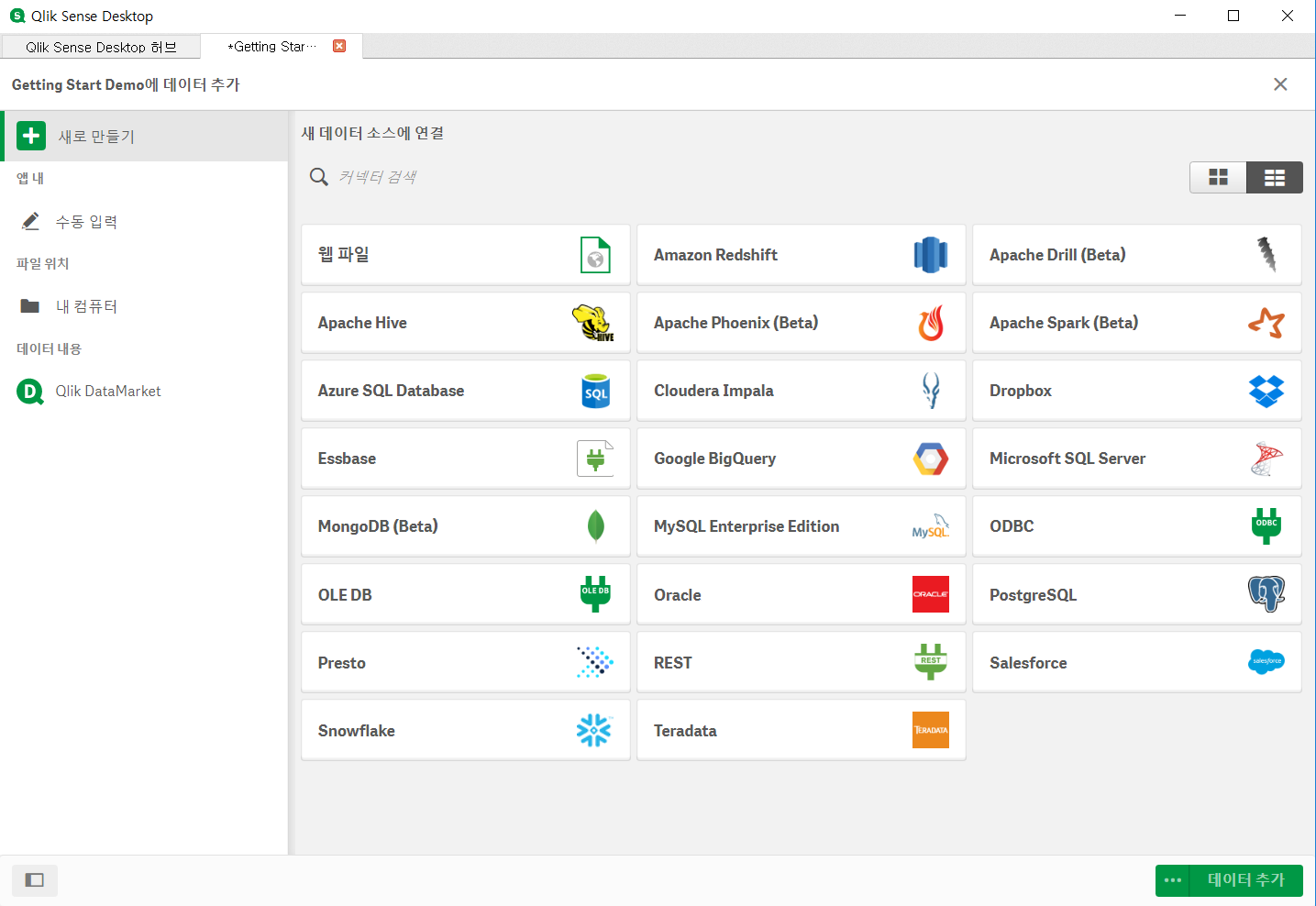Image resolution: width=1316 pixels, height=906 pixels.
Task: Choose the Essbase connector label
Action: click(x=347, y=459)
